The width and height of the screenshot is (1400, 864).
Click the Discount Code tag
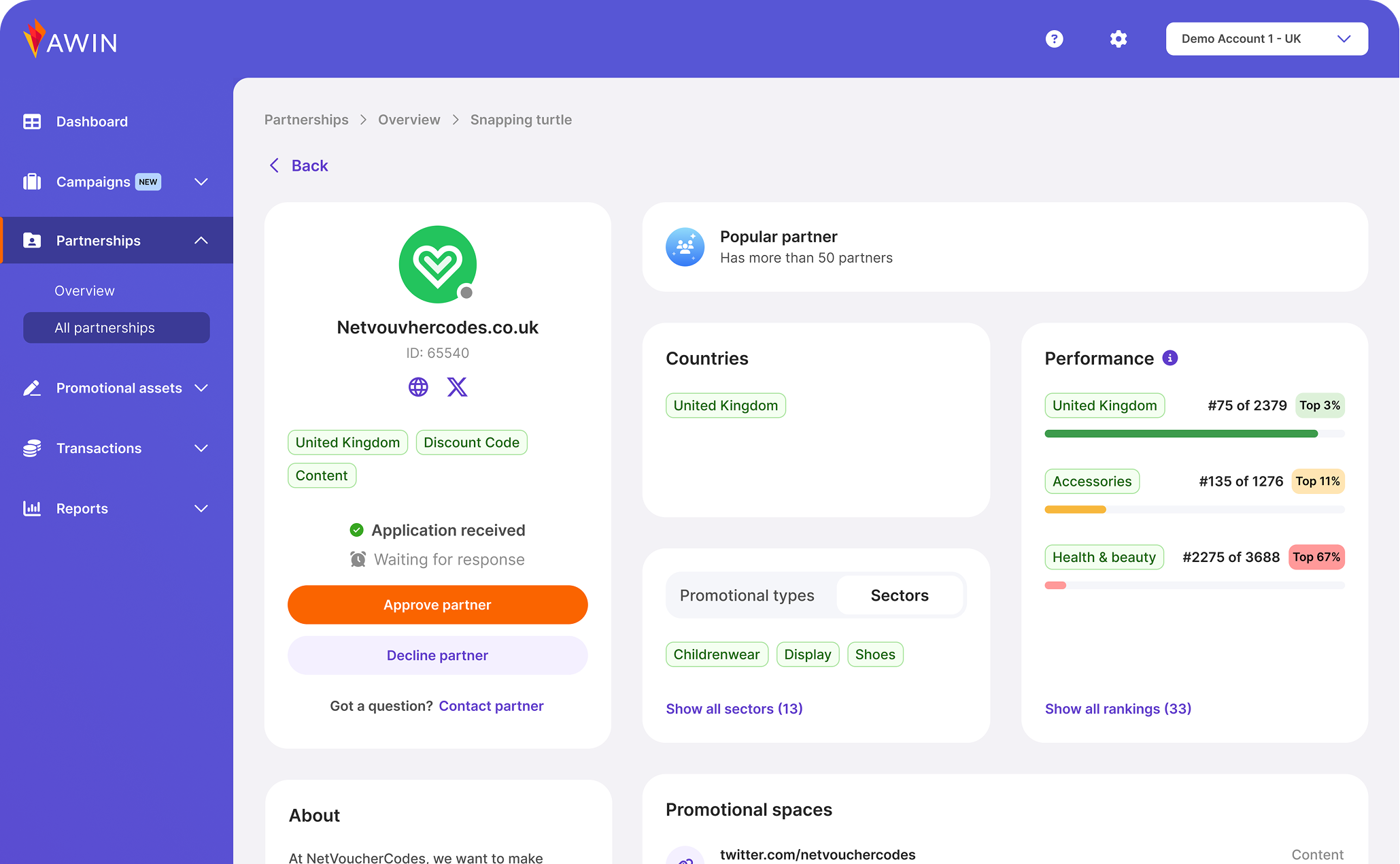pos(471,442)
